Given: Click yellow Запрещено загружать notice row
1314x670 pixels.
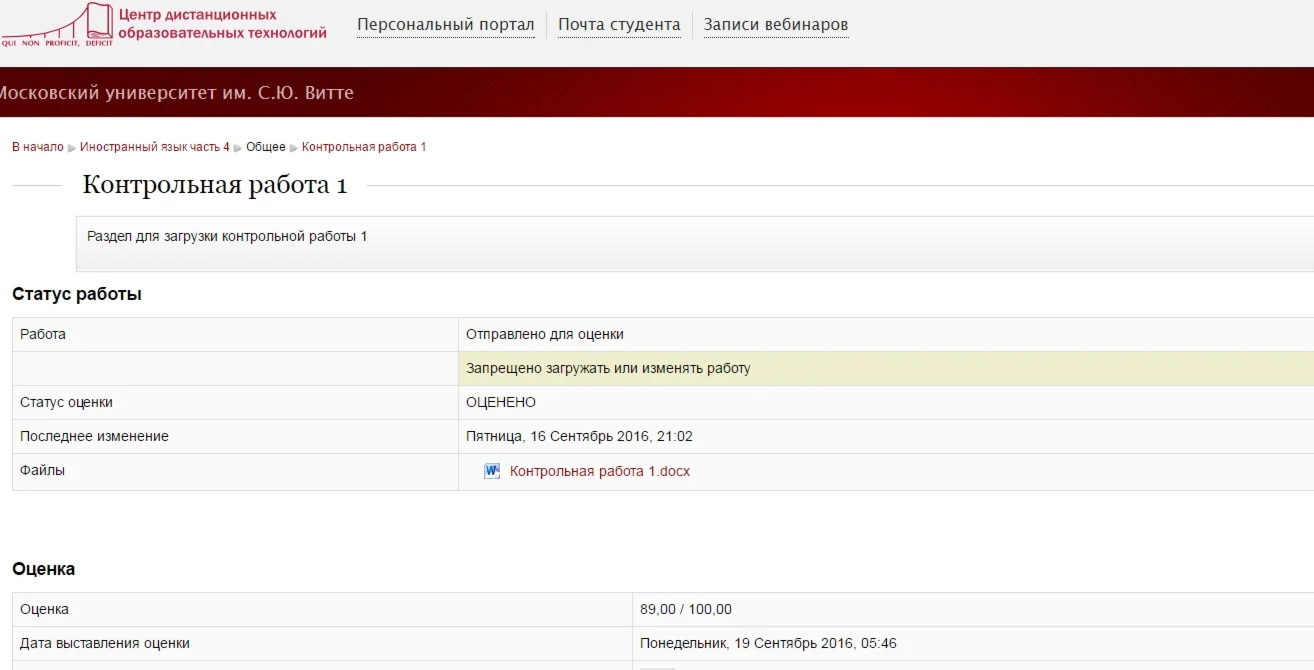Looking at the screenshot, I should (x=886, y=368).
